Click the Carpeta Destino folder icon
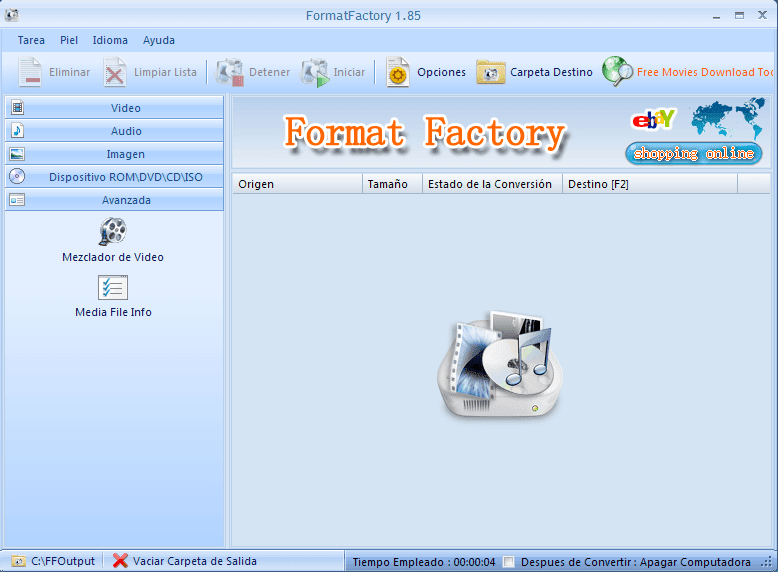Image resolution: width=778 pixels, height=572 pixels. pos(491,72)
